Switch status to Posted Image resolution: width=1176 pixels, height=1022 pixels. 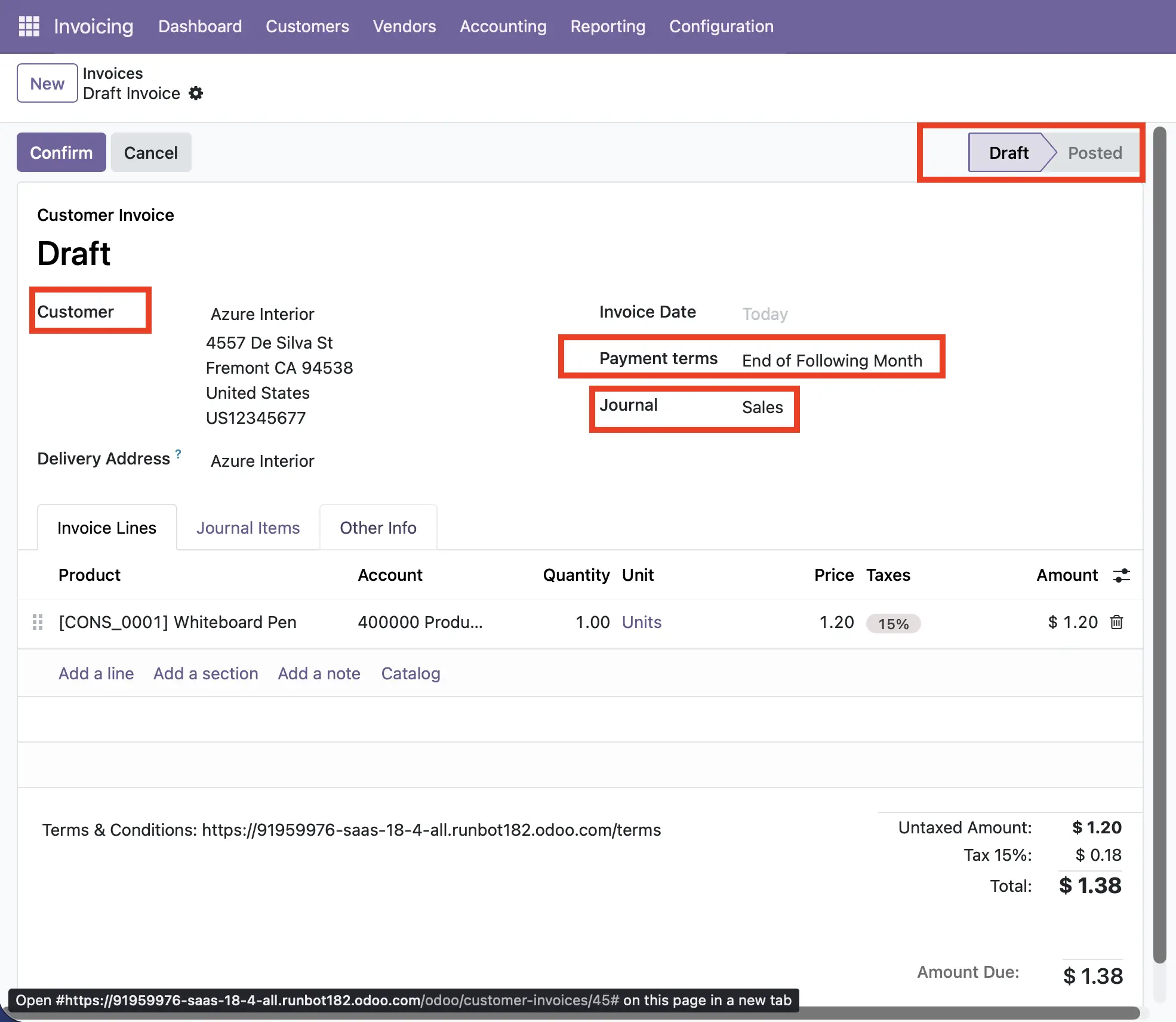[1095, 153]
